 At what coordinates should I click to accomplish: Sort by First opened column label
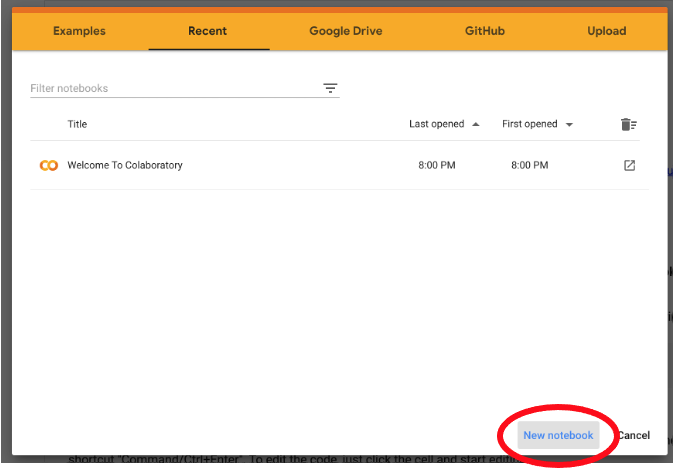(x=529, y=124)
